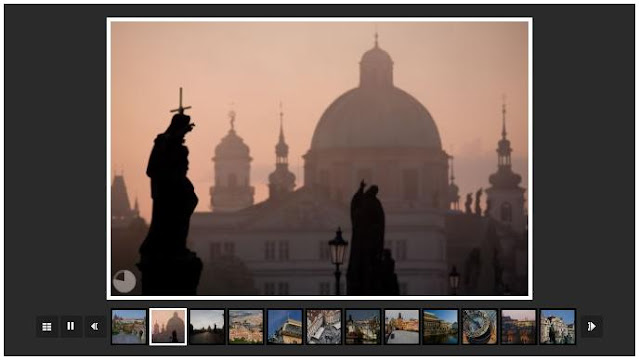Select the sixth thumbnail of aerial rooftops
The width and height of the screenshot is (640, 361).
[x=324, y=327]
